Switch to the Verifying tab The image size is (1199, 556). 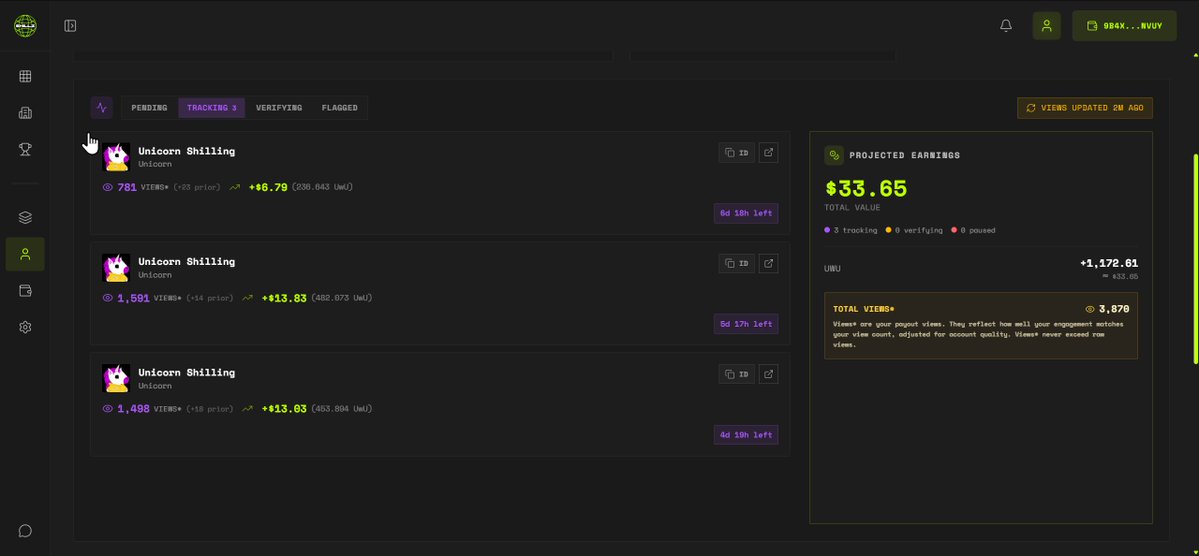(x=278, y=108)
